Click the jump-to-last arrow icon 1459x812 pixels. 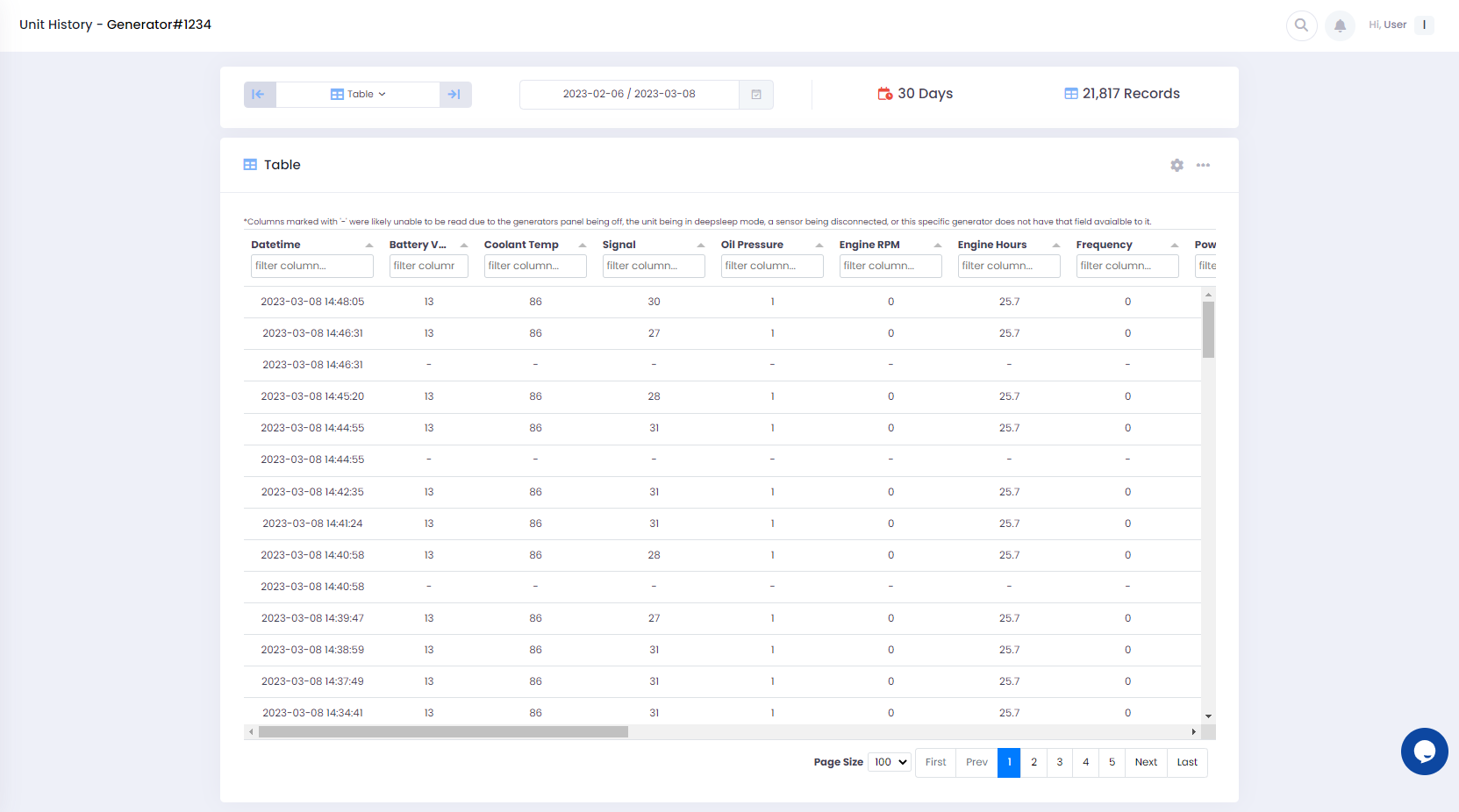click(455, 95)
